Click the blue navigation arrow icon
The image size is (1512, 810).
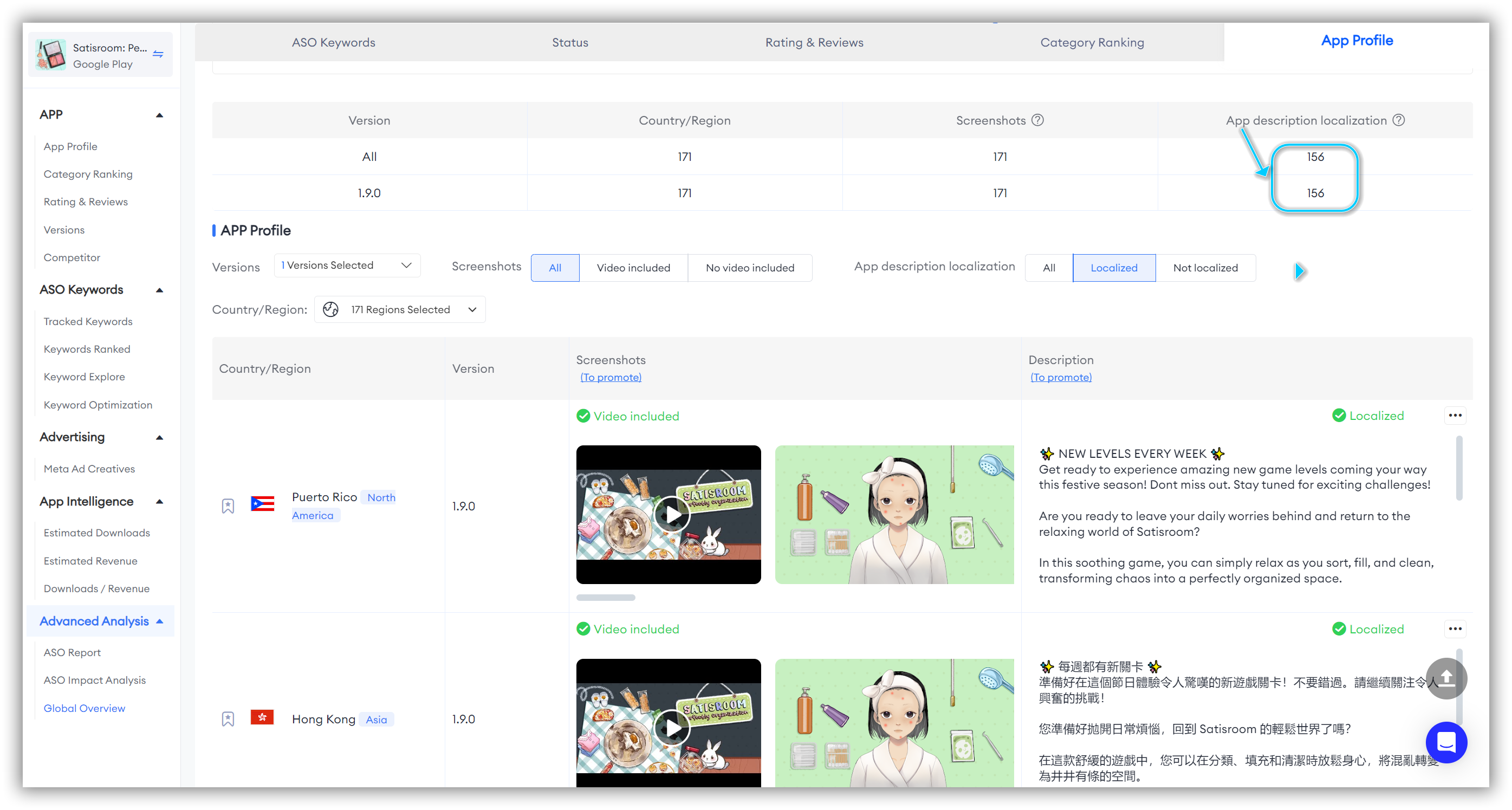pos(1299,270)
